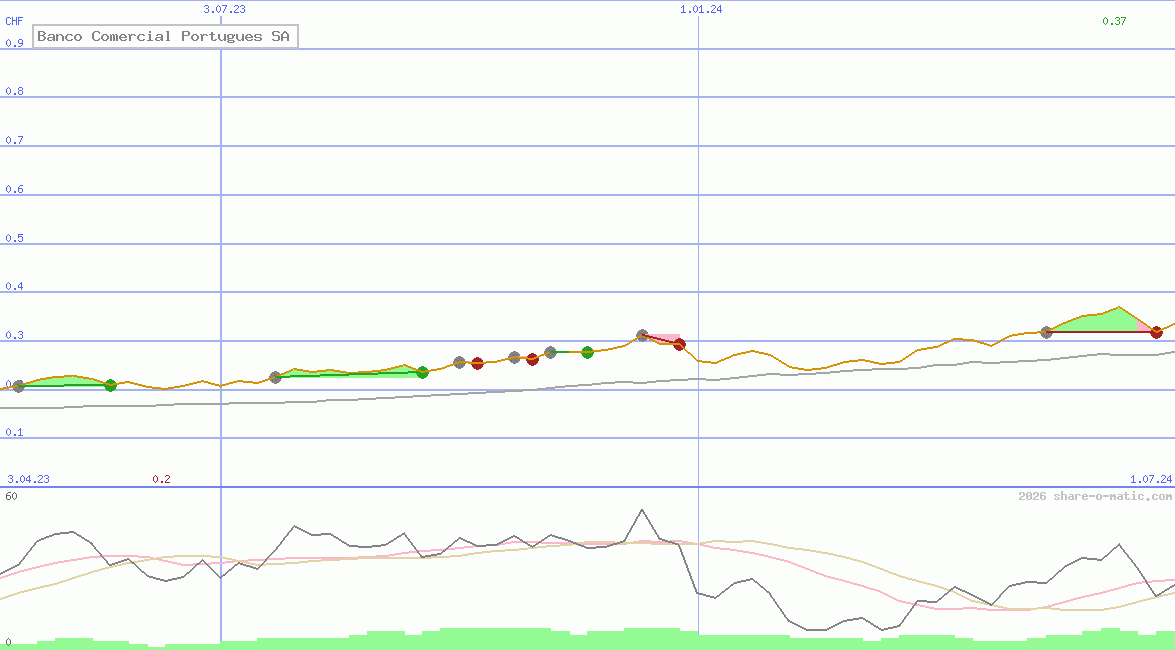This screenshot has width=1175, height=650.
Task: Click the 0.5 price axis label
Action: pos(14,238)
